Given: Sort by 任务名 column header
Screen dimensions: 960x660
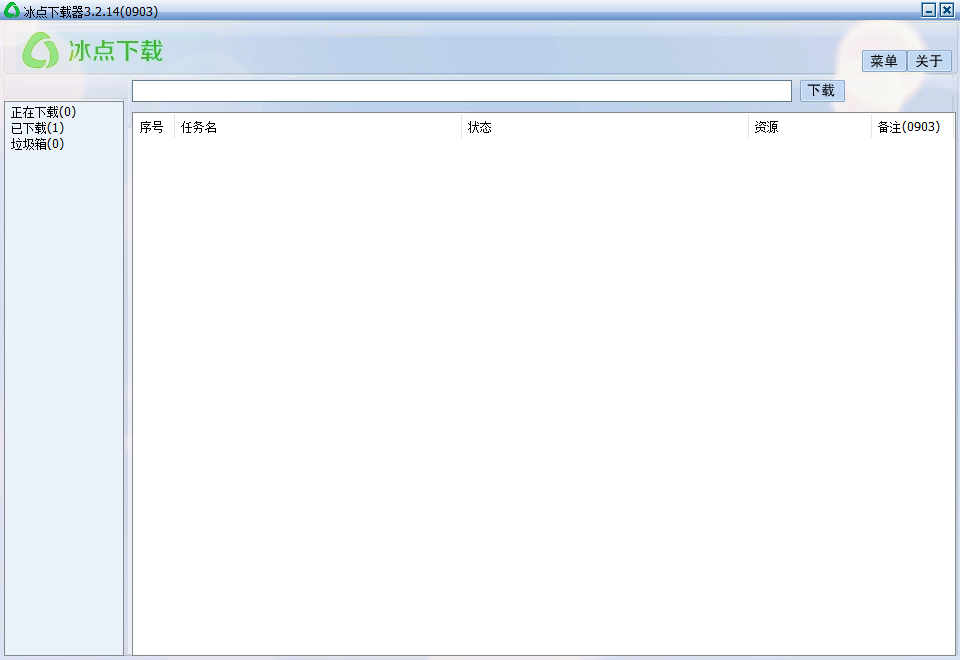Looking at the screenshot, I should [318, 127].
